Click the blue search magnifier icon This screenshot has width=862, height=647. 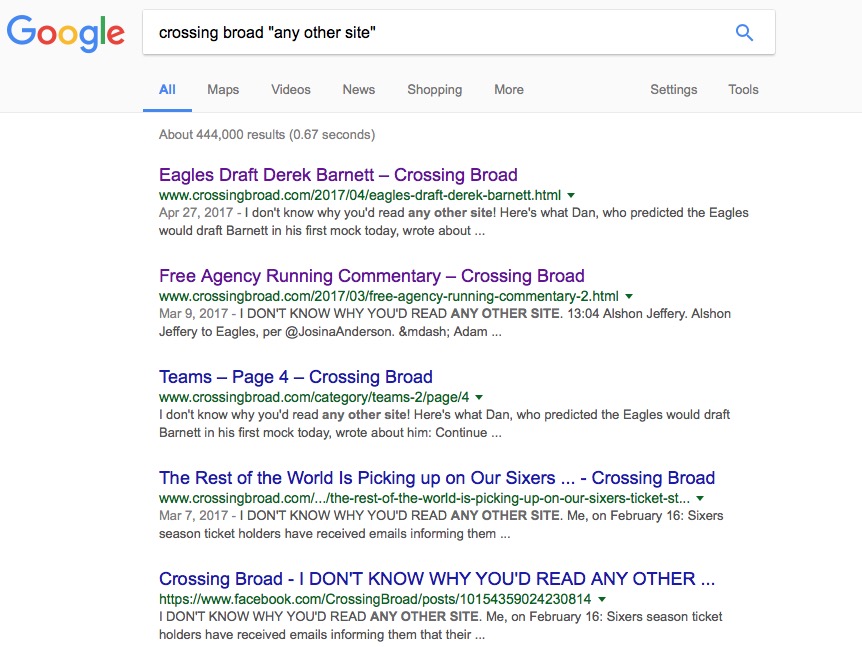tap(744, 33)
